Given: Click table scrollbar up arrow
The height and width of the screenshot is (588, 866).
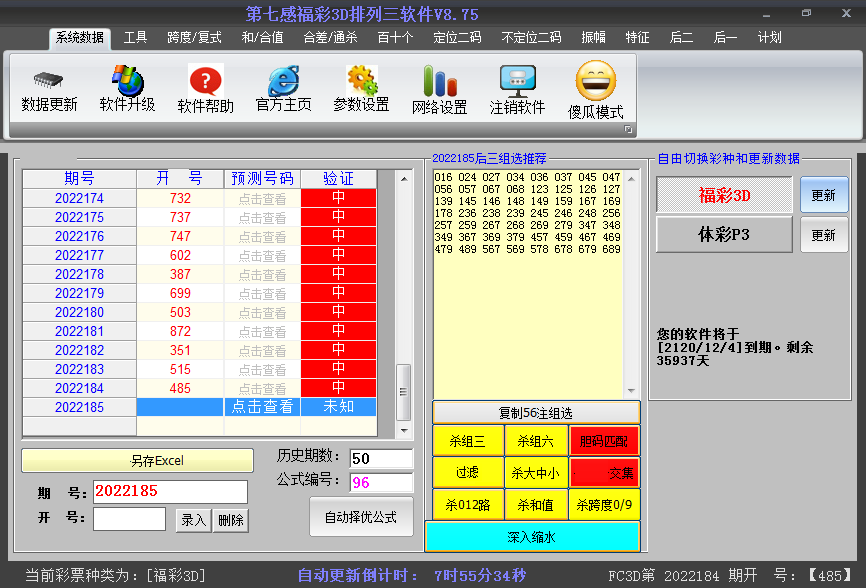Looking at the screenshot, I should tap(404, 179).
